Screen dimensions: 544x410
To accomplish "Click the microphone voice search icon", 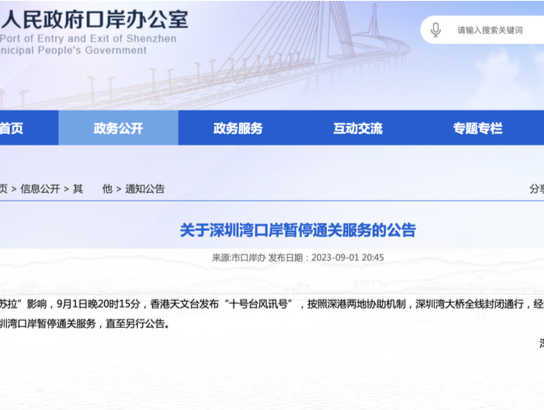I will pyautogui.click(x=436, y=30).
